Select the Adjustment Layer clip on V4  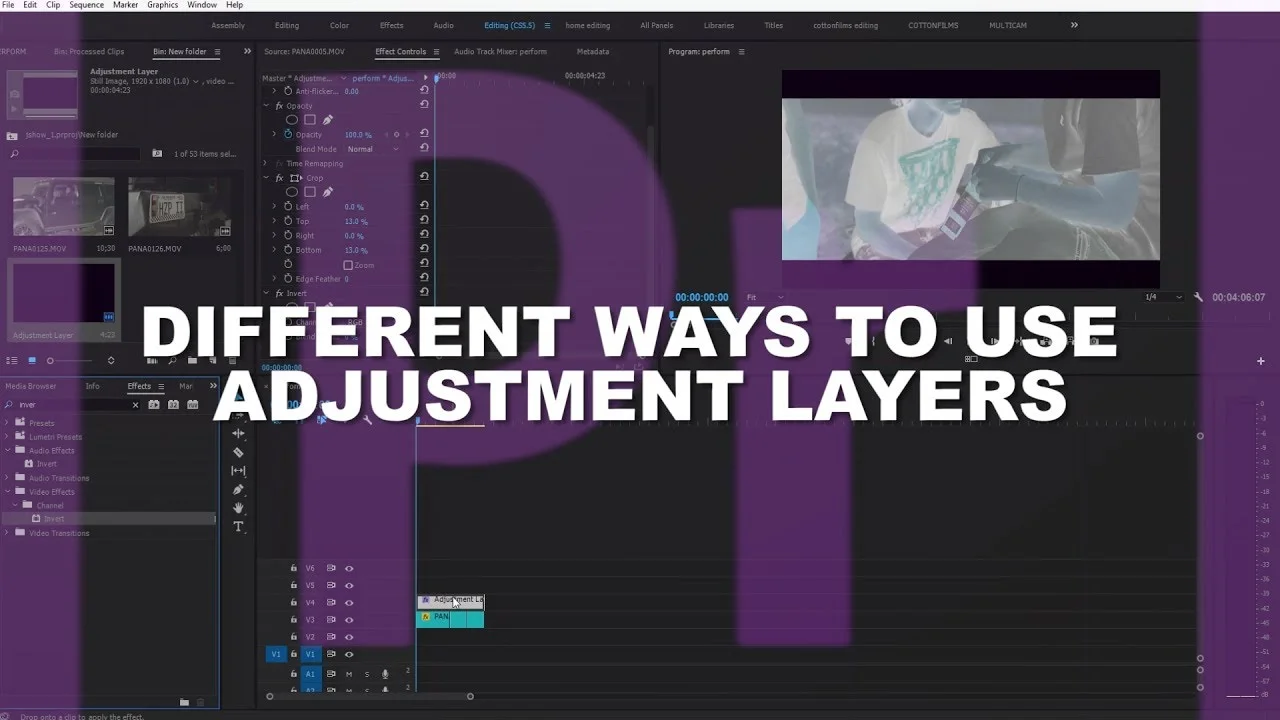[450, 601]
